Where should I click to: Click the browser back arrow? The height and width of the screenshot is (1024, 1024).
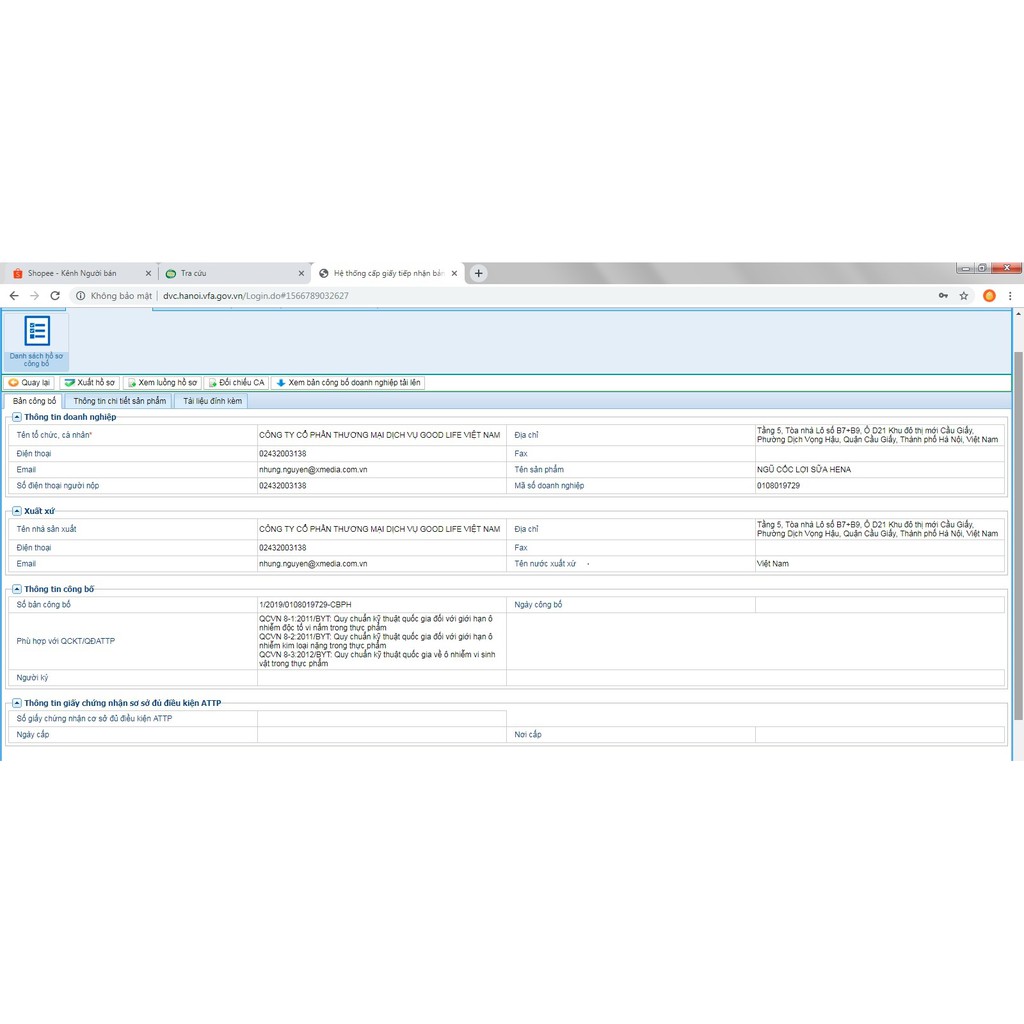(x=14, y=296)
